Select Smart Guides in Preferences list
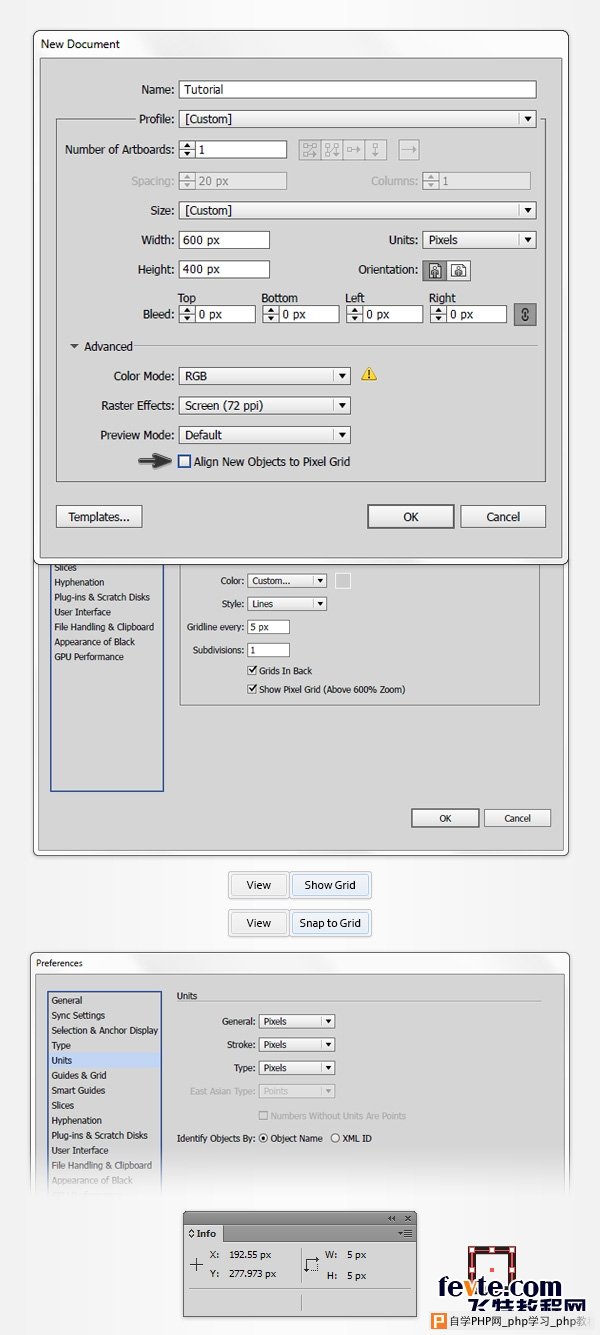This screenshot has width=600, height=1335. pos(78,1090)
